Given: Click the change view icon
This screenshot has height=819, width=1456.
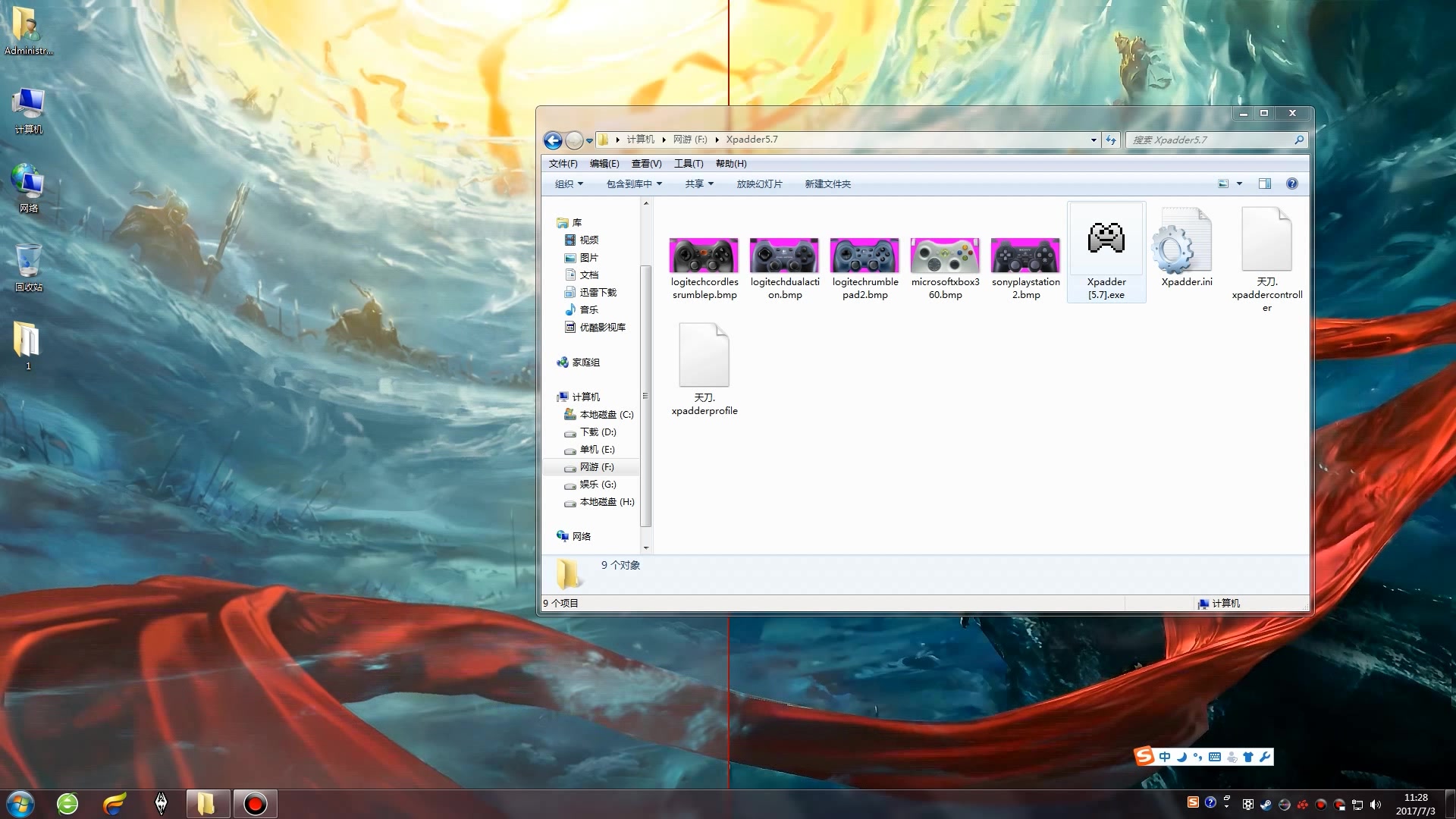Looking at the screenshot, I should point(1222,184).
